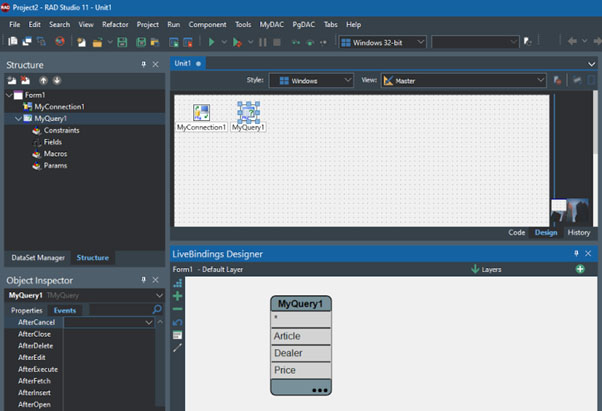Viewport: 602px width, 411px height.
Task: Click the red-blue circular browser icon in toolbar
Action: click(60, 41)
